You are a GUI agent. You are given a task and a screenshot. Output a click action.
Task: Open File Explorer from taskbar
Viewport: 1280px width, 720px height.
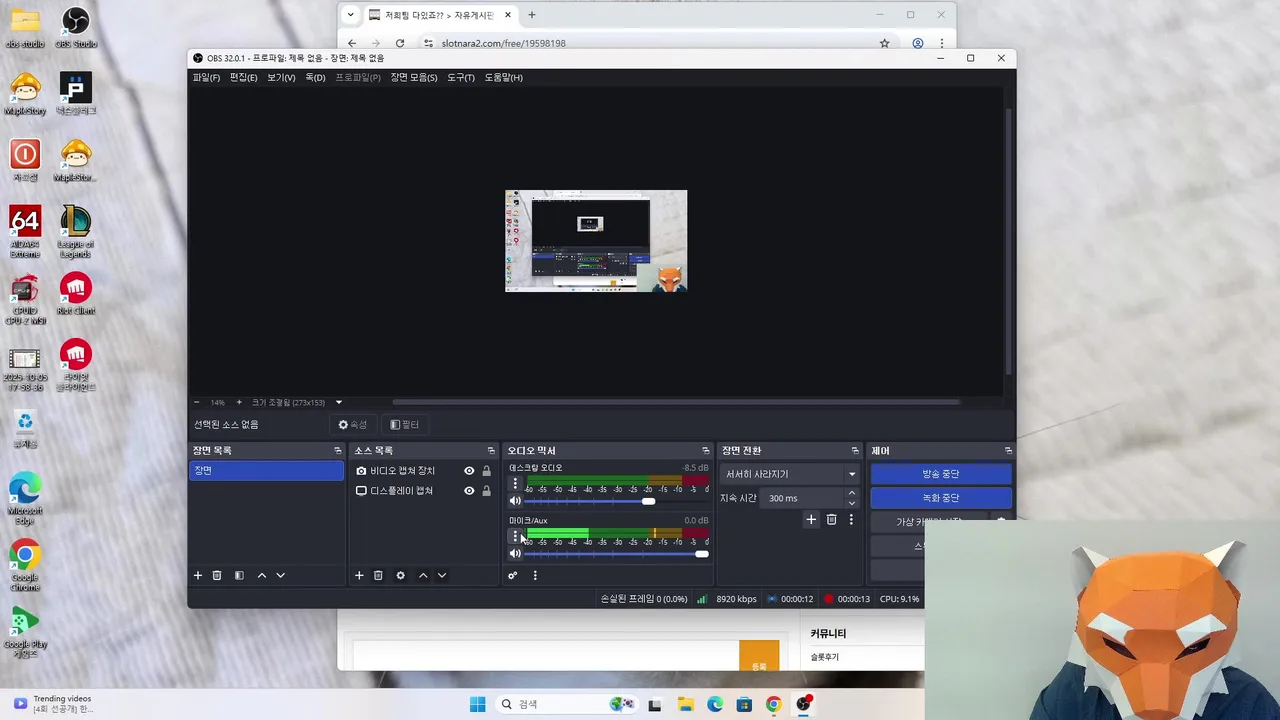point(685,704)
